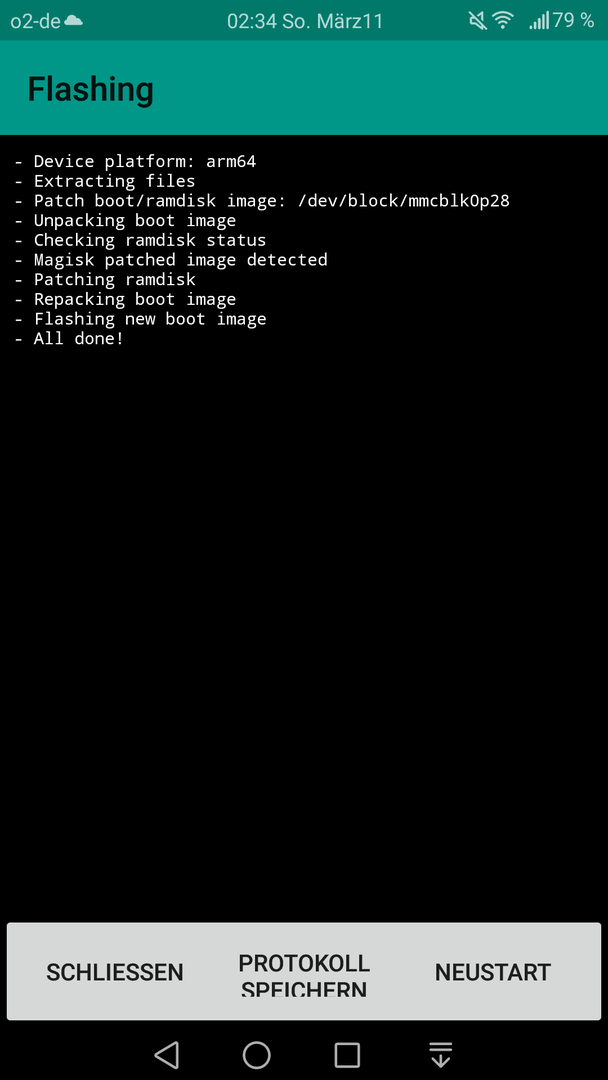Tap the SCHLIESSEN button
Screen dimensions: 608x1080
115,972
